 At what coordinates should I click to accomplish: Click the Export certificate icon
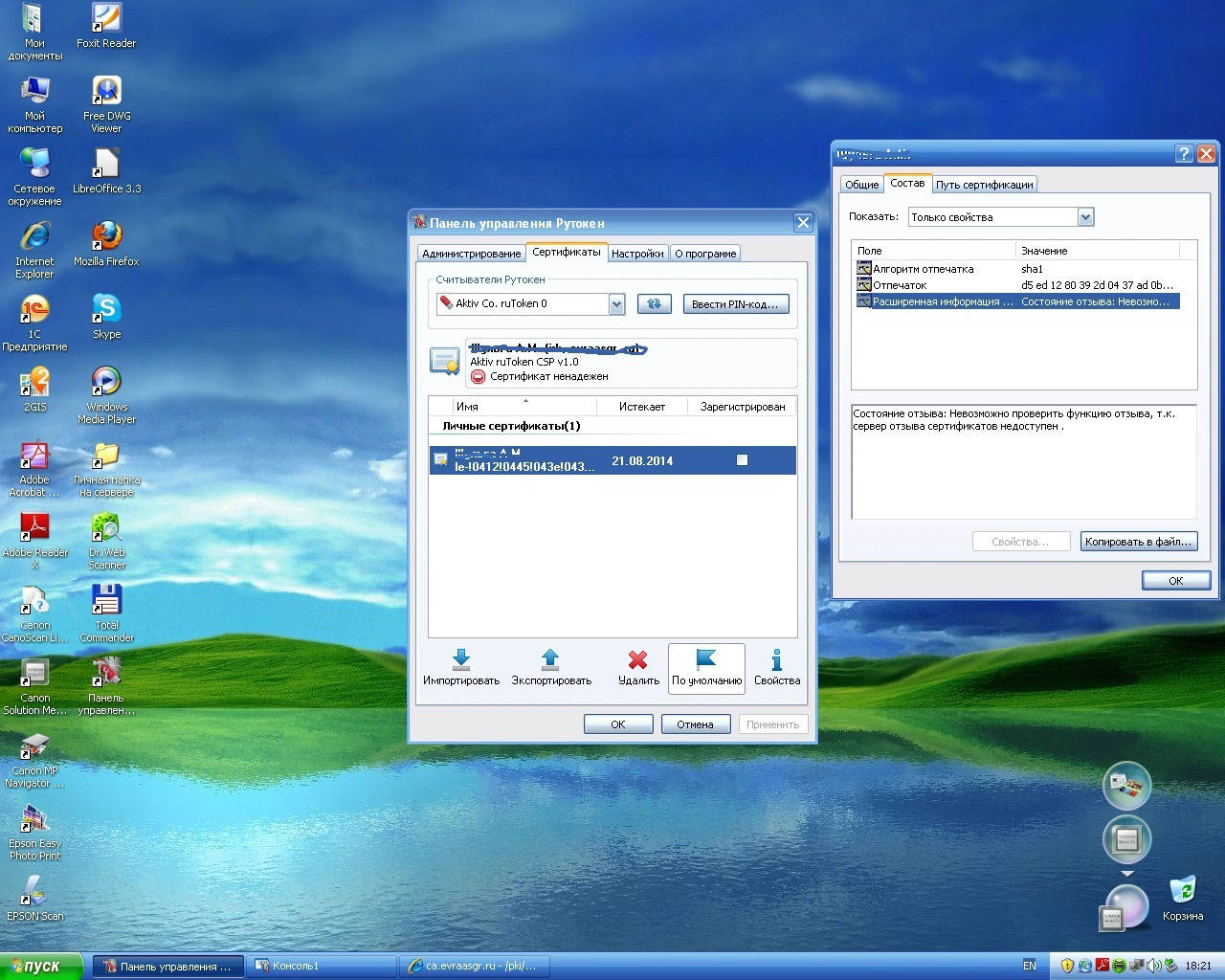550,659
